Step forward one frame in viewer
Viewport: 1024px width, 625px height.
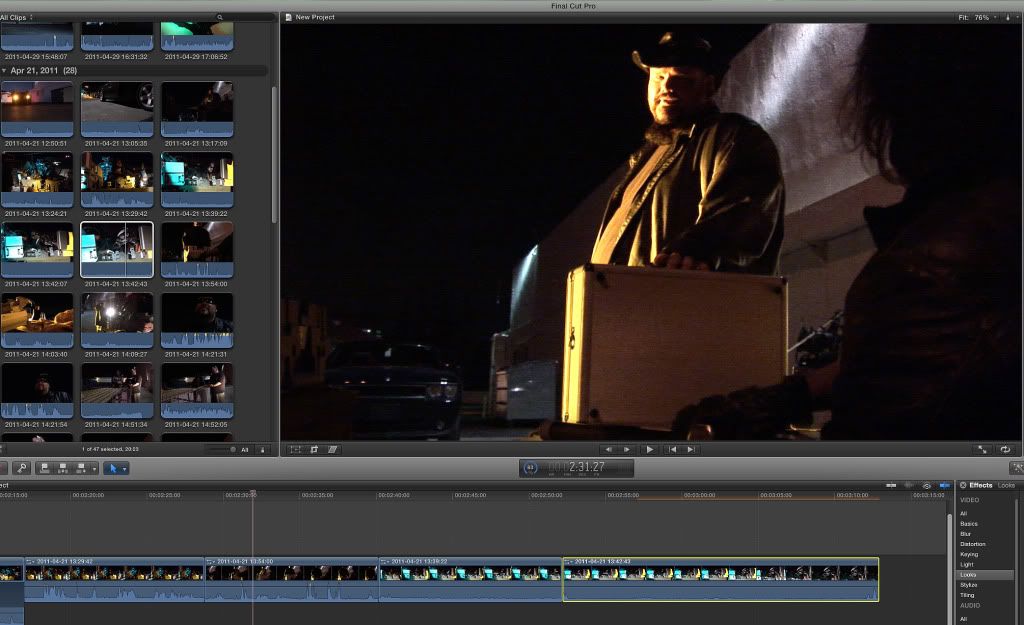[627, 449]
